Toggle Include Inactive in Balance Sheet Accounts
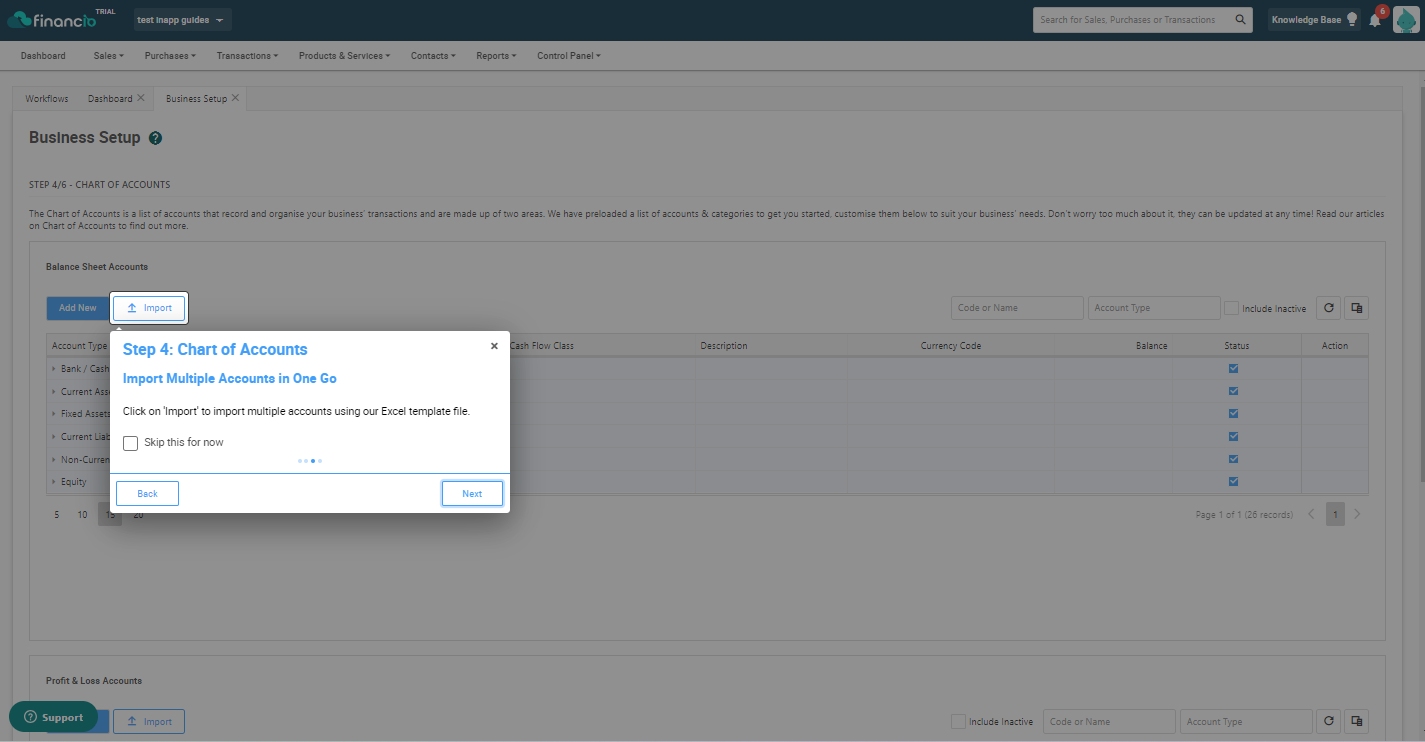 tap(1232, 308)
